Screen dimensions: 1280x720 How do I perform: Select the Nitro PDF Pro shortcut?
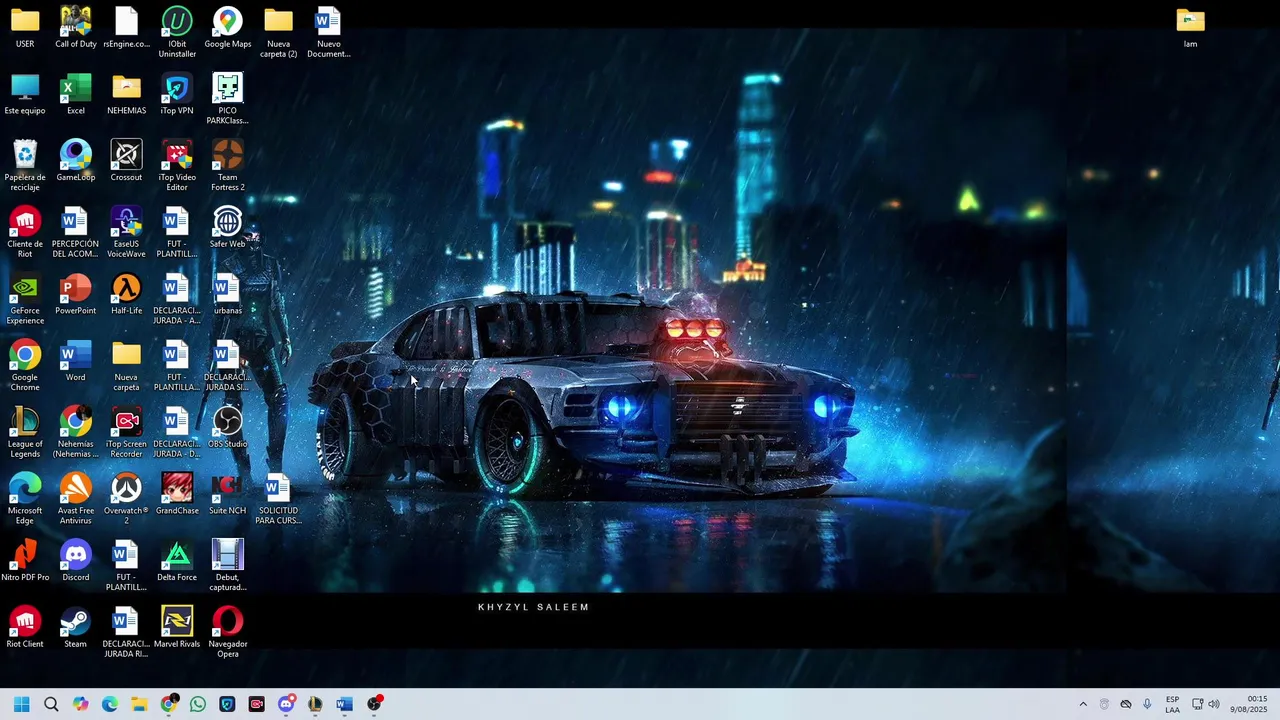[x=25, y=561]
